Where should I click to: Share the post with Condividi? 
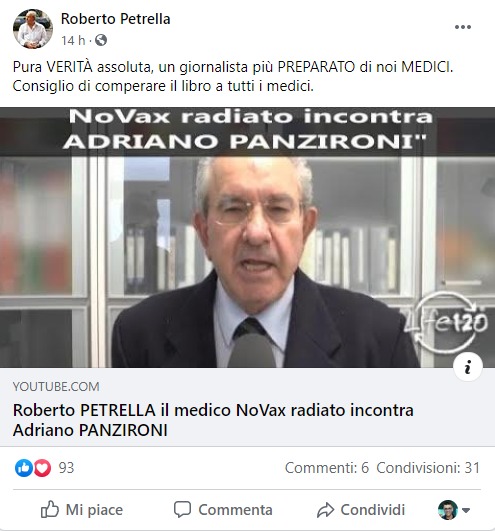pos(361,510)
